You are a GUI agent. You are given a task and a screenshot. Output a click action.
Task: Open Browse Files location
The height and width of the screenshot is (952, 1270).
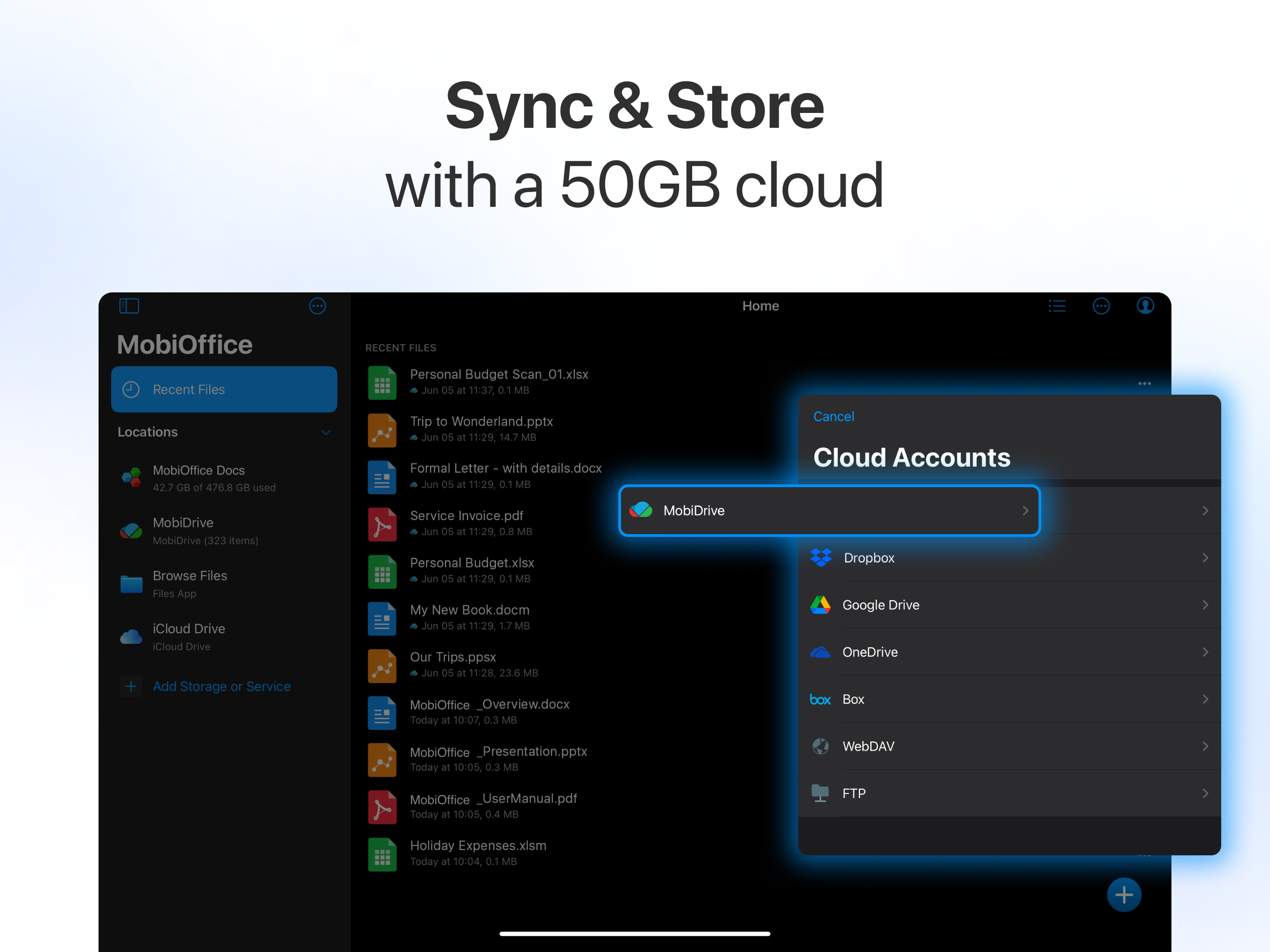(x=224, y=583)
